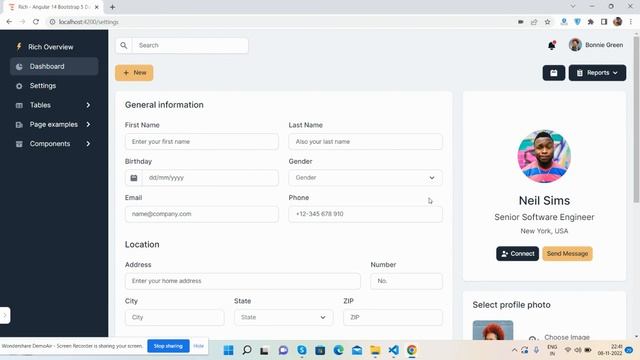Click Stop sharing button
Image resolution: width=640 pixels, height=360 pixels.
(168, 346)
